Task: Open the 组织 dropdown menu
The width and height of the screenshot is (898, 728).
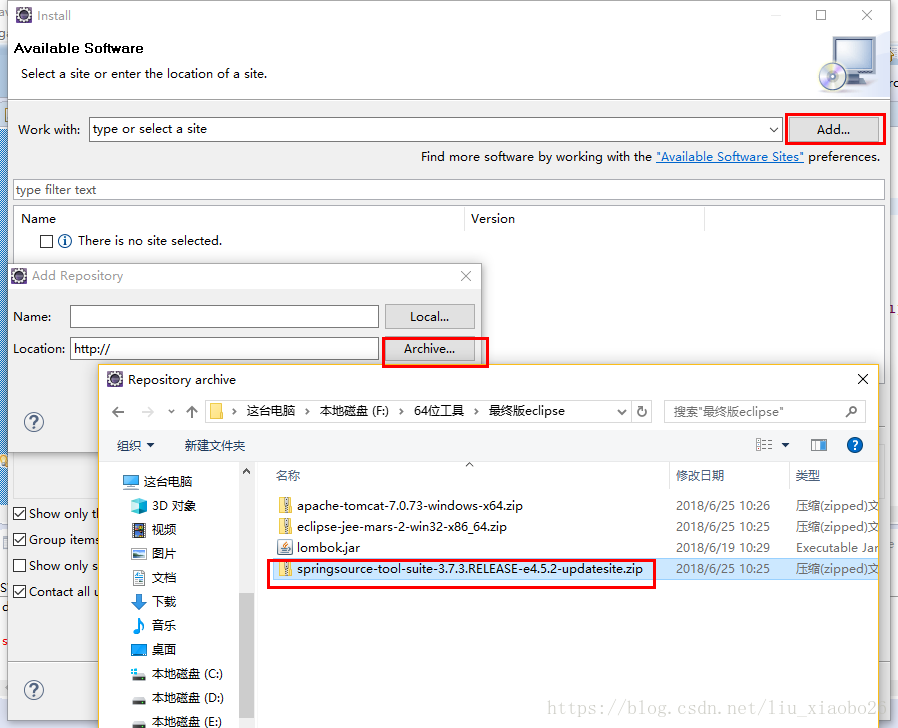Action: pyautogui.click(x=136, y=446)
